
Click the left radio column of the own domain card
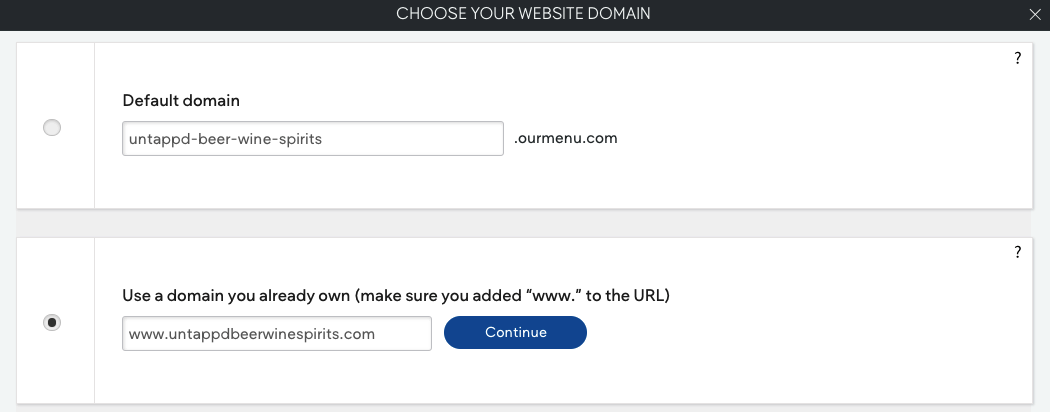[56, 320]
